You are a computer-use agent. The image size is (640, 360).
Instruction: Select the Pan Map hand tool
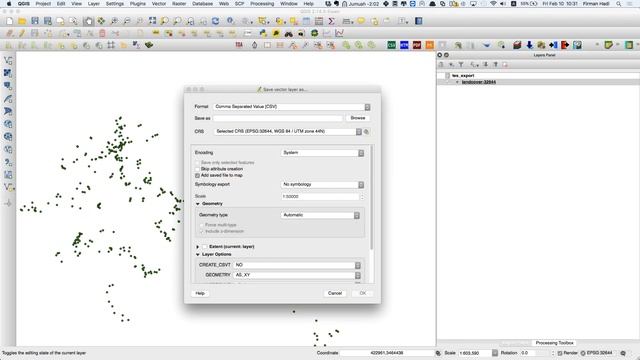[x=88, y=21]
